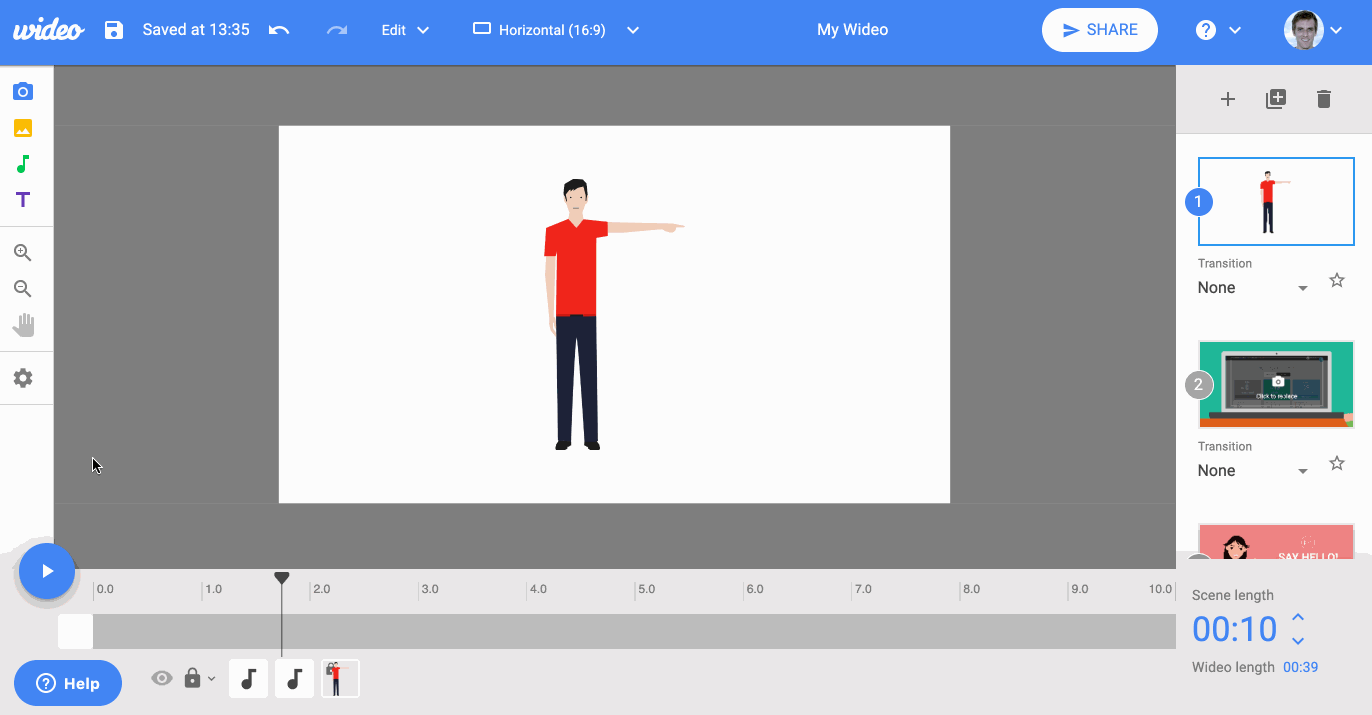
Task: Open the music/audio tool in sidebar
Action: coord(23,164)
